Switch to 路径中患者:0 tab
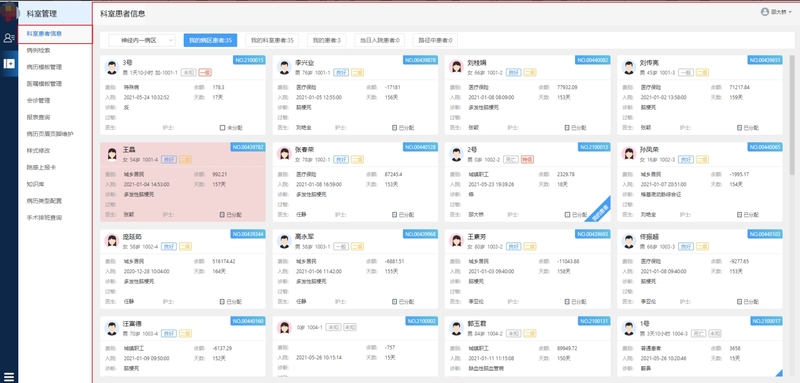 pos(435,40)
